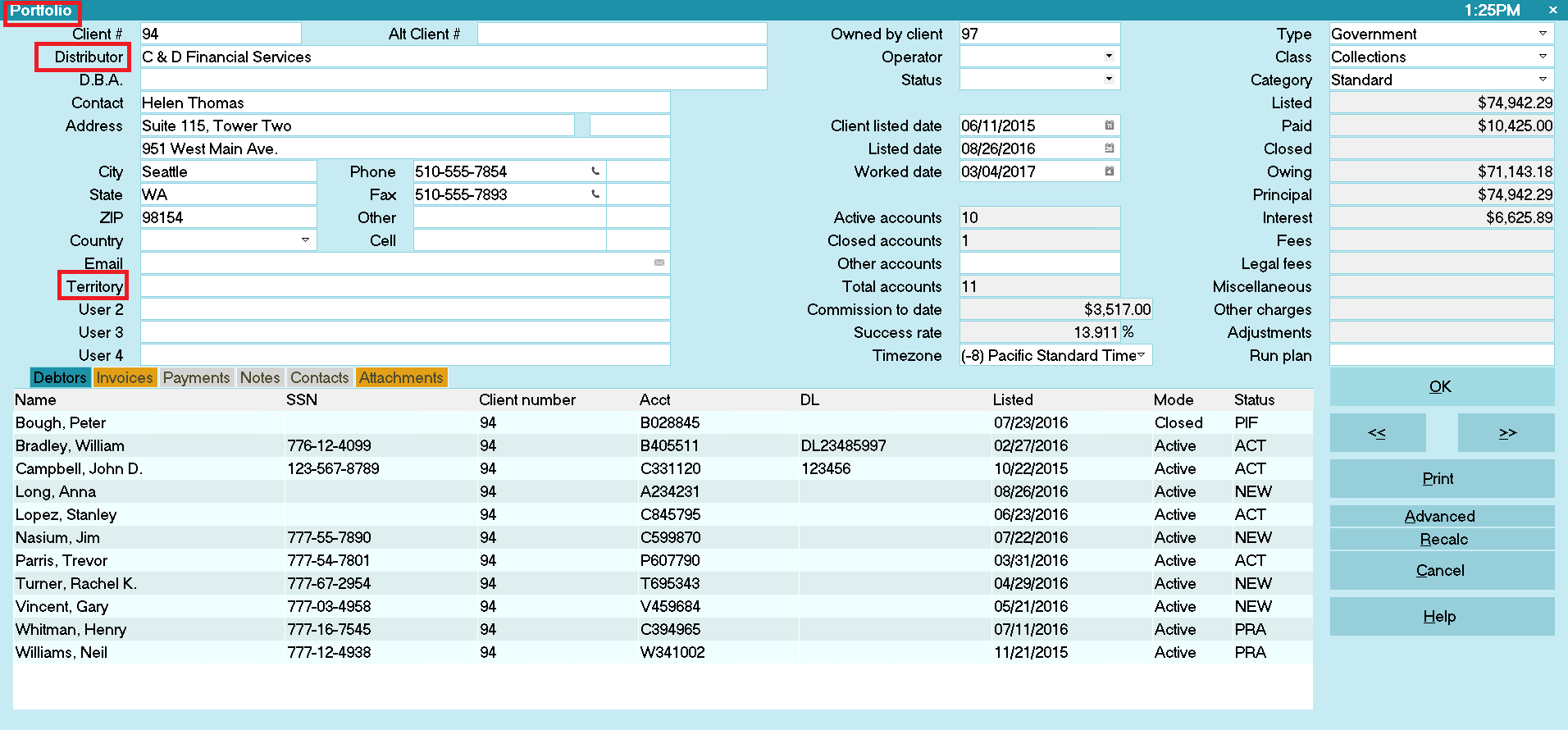Click the Client # field
Viewport: 1568px width, 730px height.
tap(221, 34)
